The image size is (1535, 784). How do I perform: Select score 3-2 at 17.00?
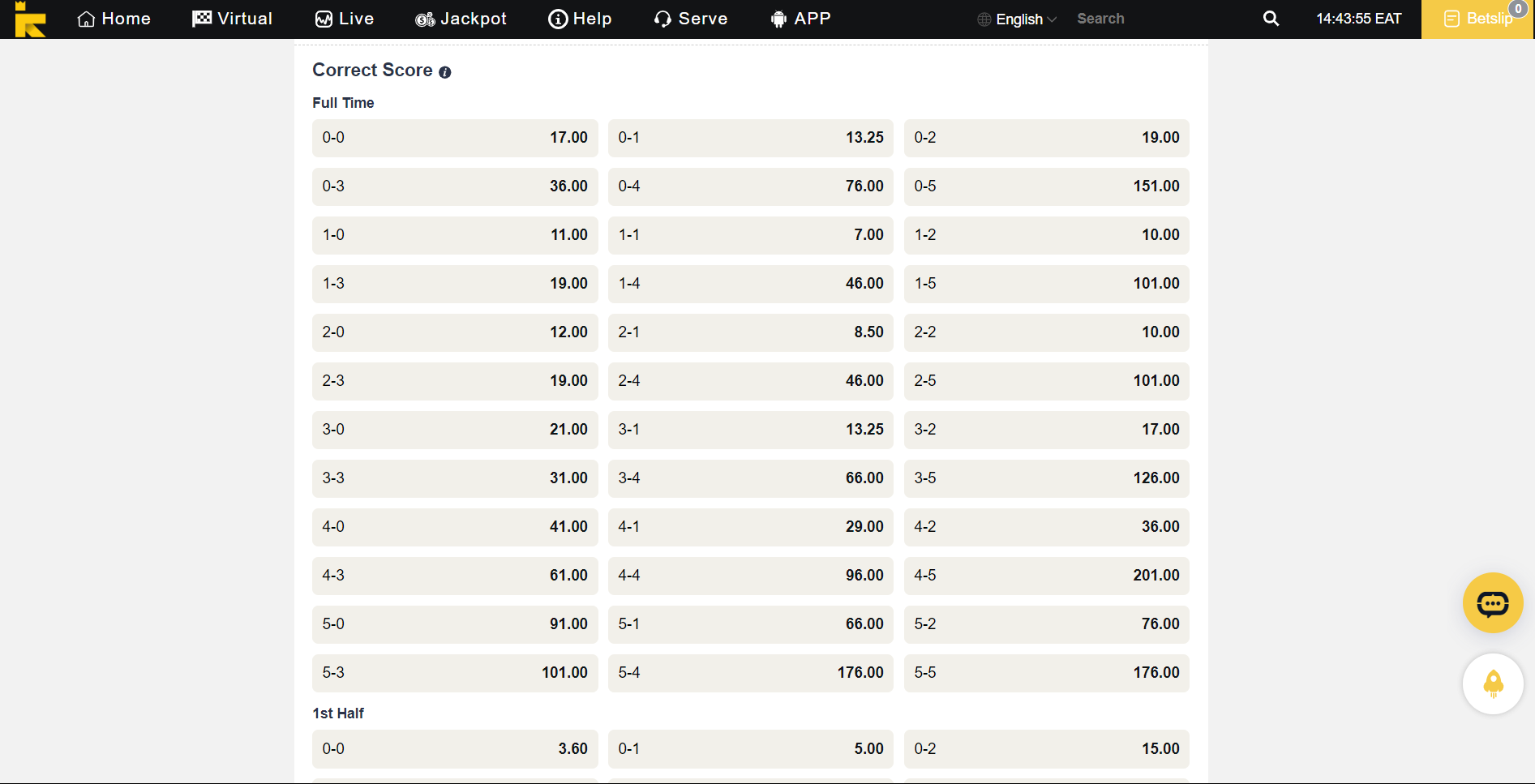click(x=1047, y=430)
